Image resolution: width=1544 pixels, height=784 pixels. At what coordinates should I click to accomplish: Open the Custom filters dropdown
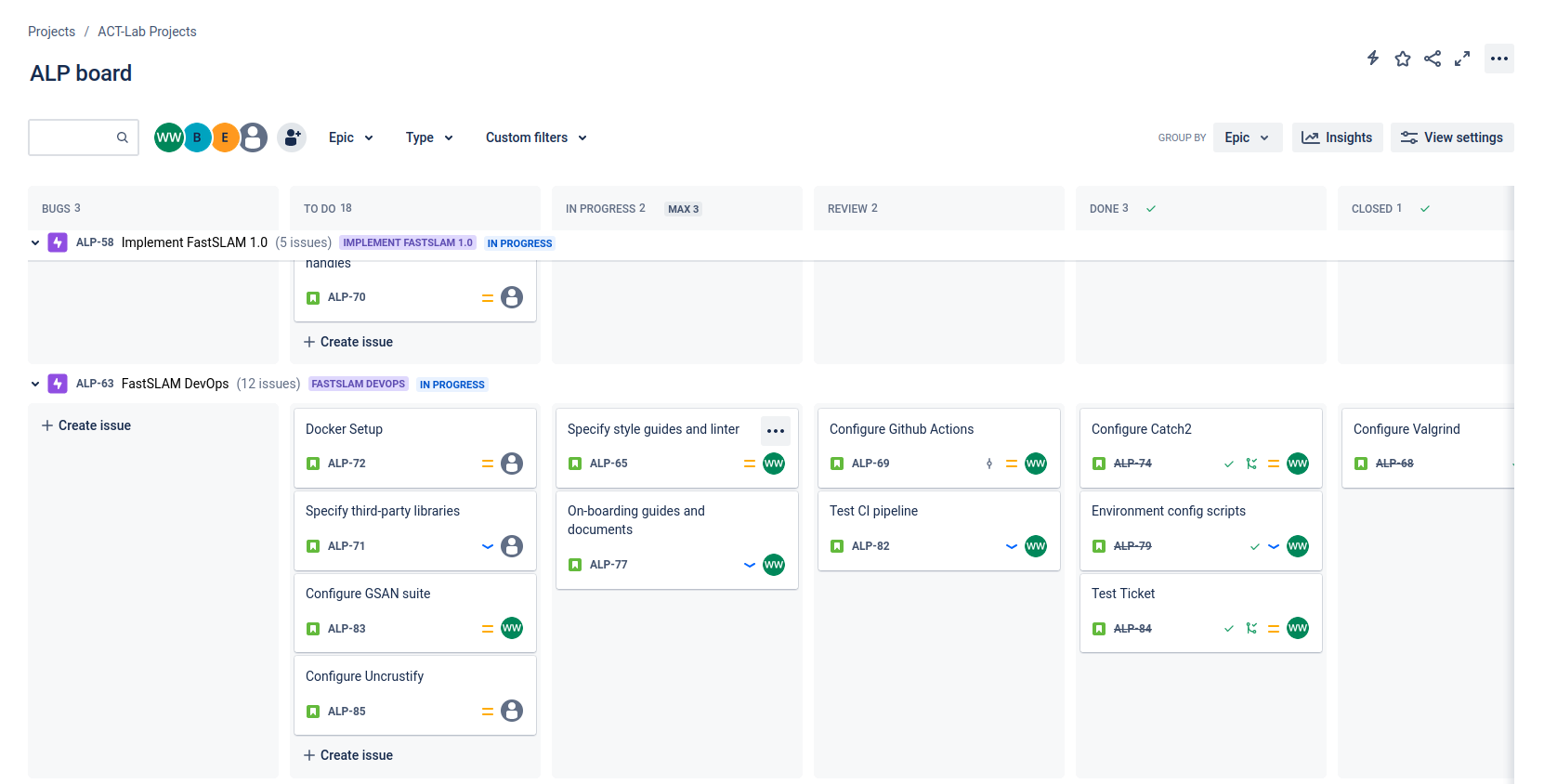click(536, 137)
